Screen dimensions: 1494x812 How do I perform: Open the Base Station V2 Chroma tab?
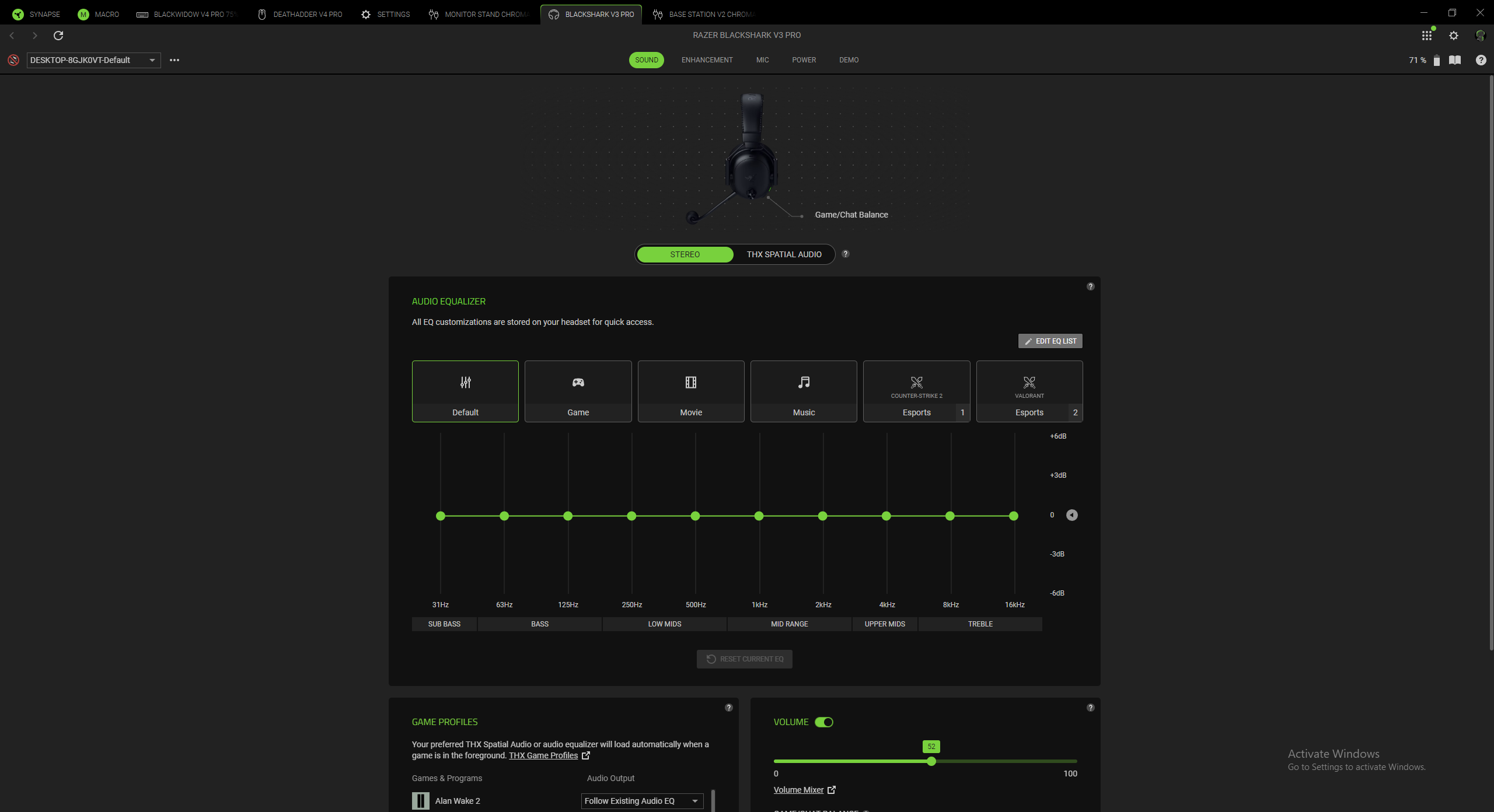[x=704, y=14]
